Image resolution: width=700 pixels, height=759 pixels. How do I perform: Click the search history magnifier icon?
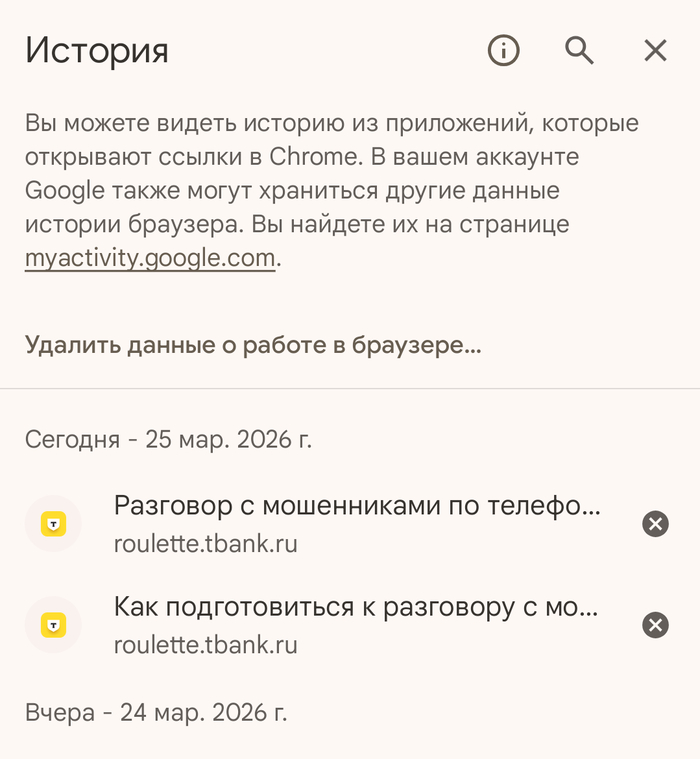pyautogui.click(x=580, y=50)
